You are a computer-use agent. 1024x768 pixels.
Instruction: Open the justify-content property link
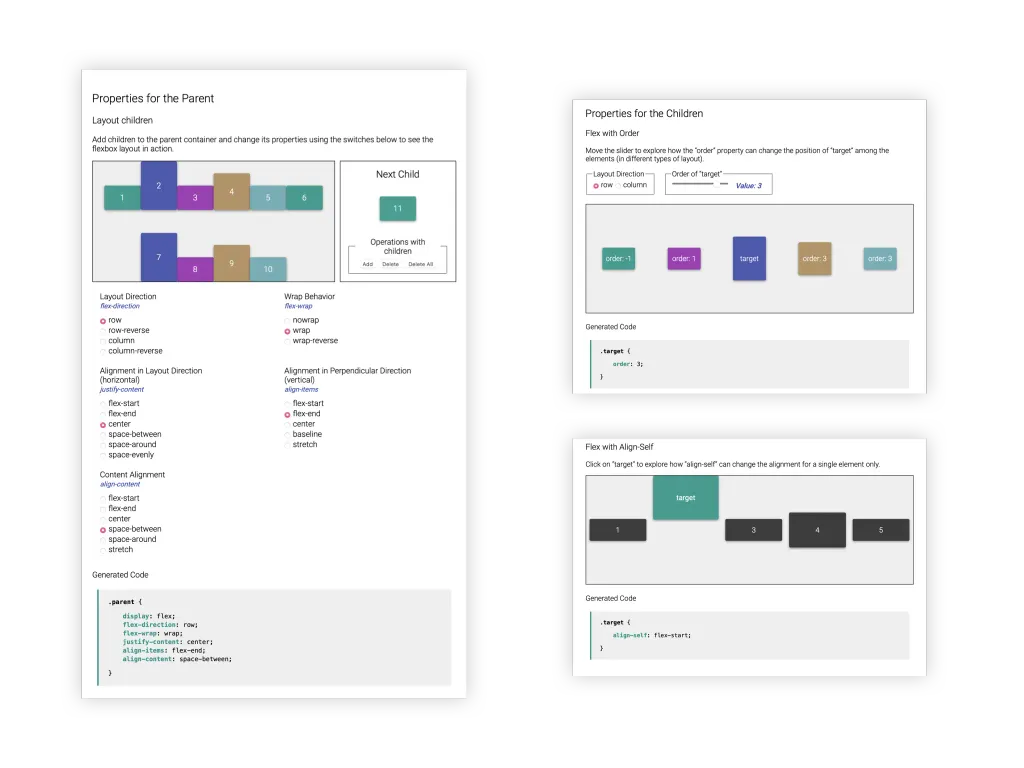[x=121, y=390]
